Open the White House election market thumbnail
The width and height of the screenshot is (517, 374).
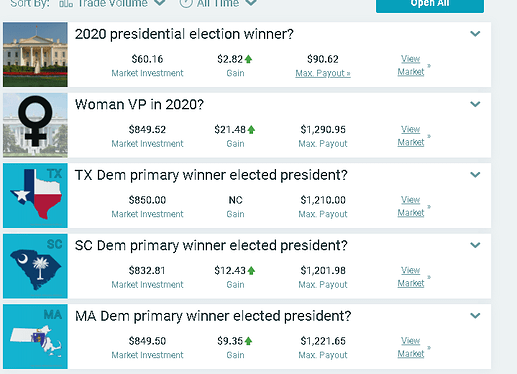[x=35, y=54]
